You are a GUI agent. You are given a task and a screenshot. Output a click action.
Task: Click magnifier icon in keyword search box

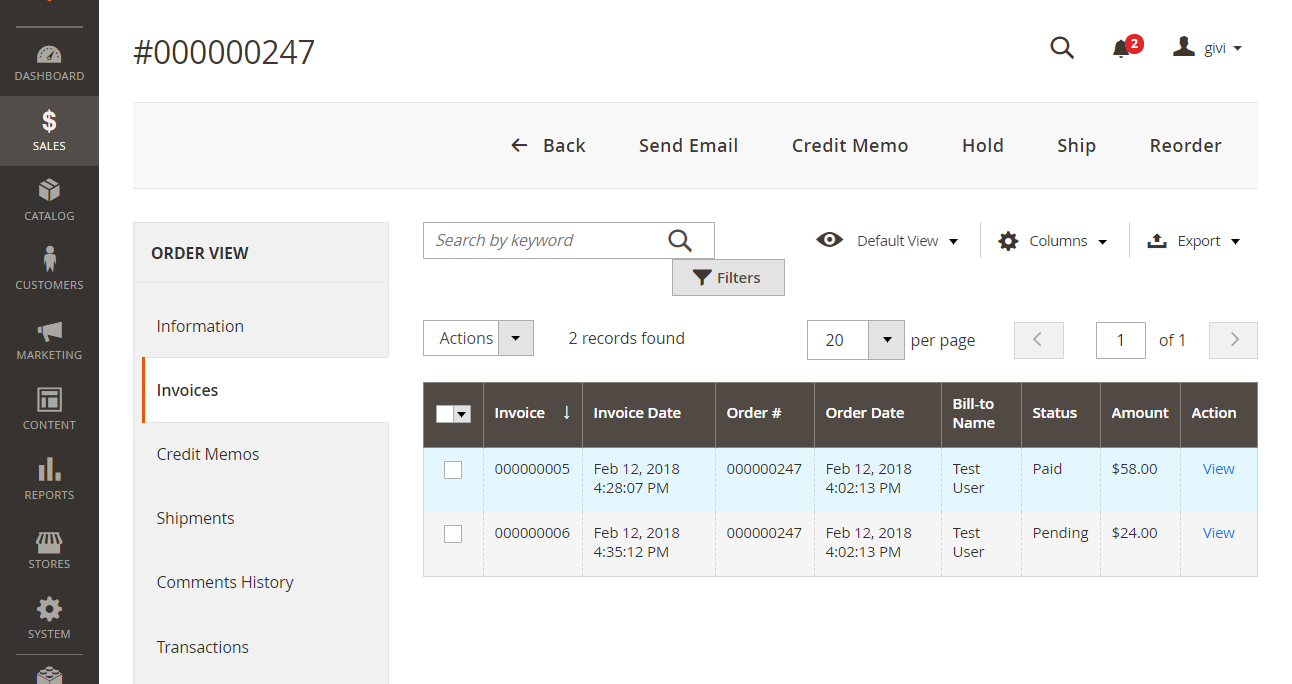[x=680, y=240]
